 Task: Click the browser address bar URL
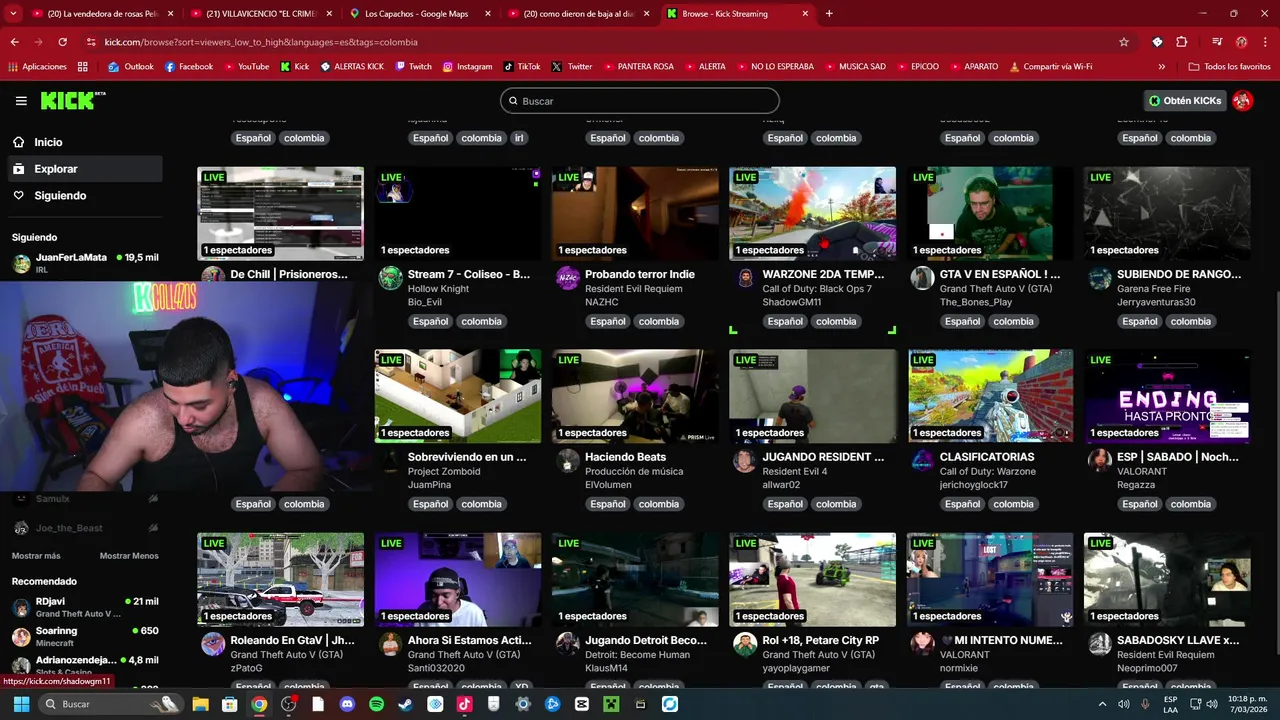click(261, 42)
